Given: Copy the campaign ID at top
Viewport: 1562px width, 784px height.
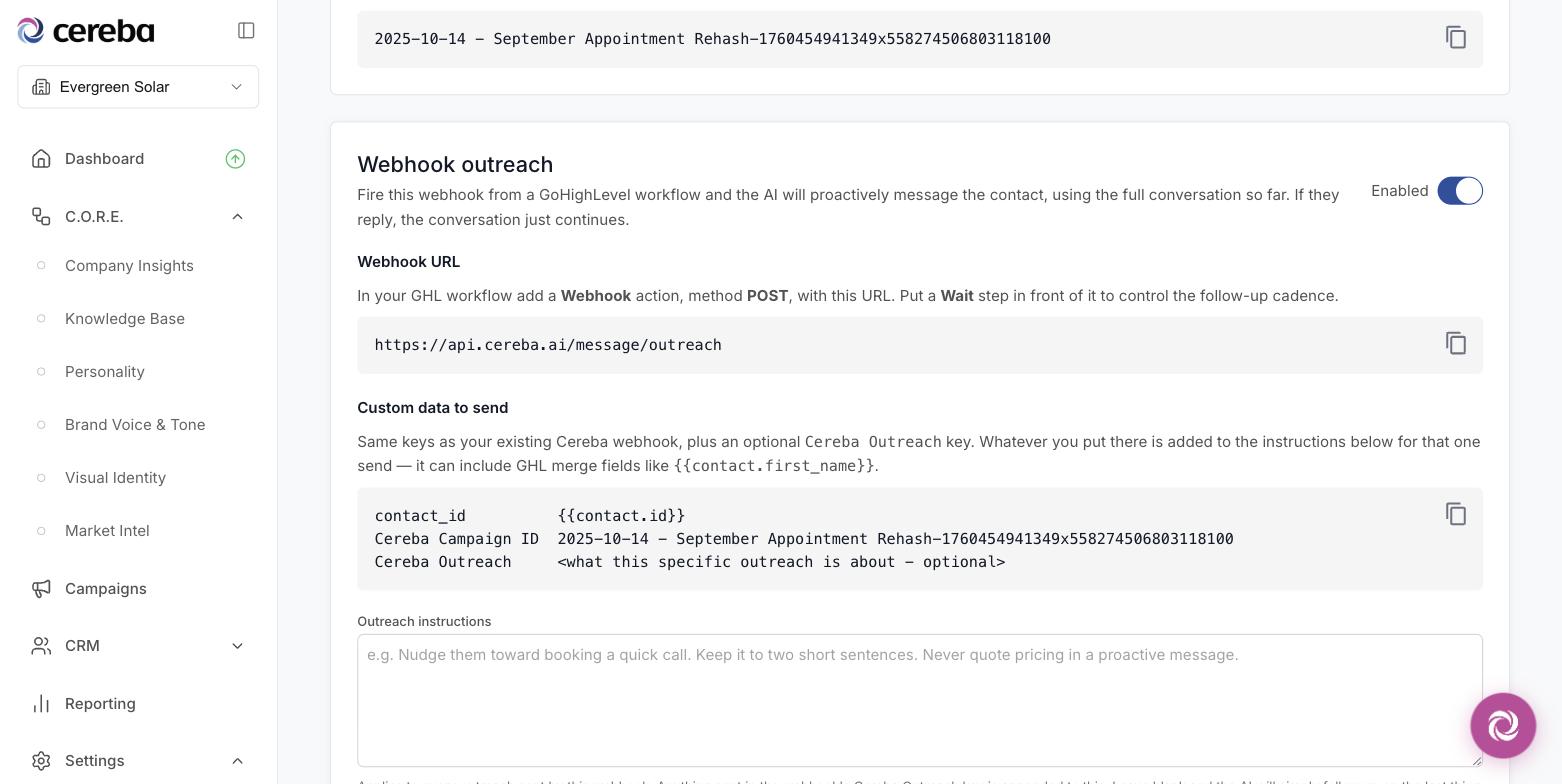Looking at the screenshot, I should click(1456, 38).
